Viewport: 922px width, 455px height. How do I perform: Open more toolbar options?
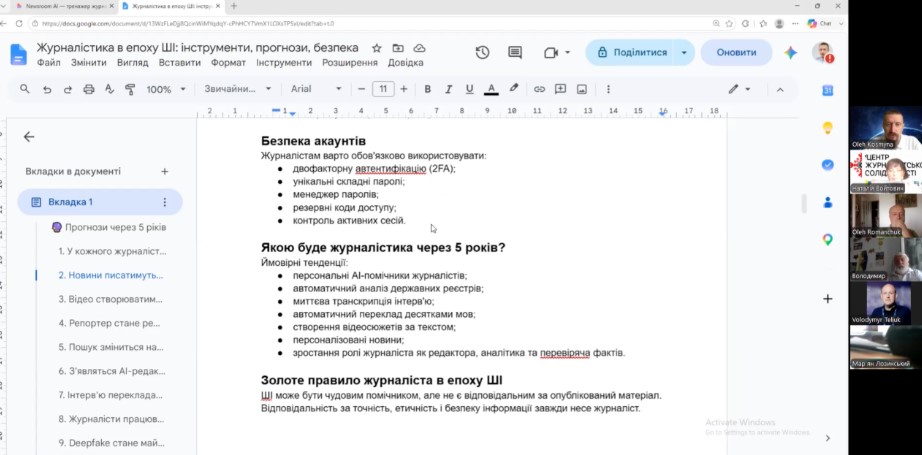click(x=608, y=89)
